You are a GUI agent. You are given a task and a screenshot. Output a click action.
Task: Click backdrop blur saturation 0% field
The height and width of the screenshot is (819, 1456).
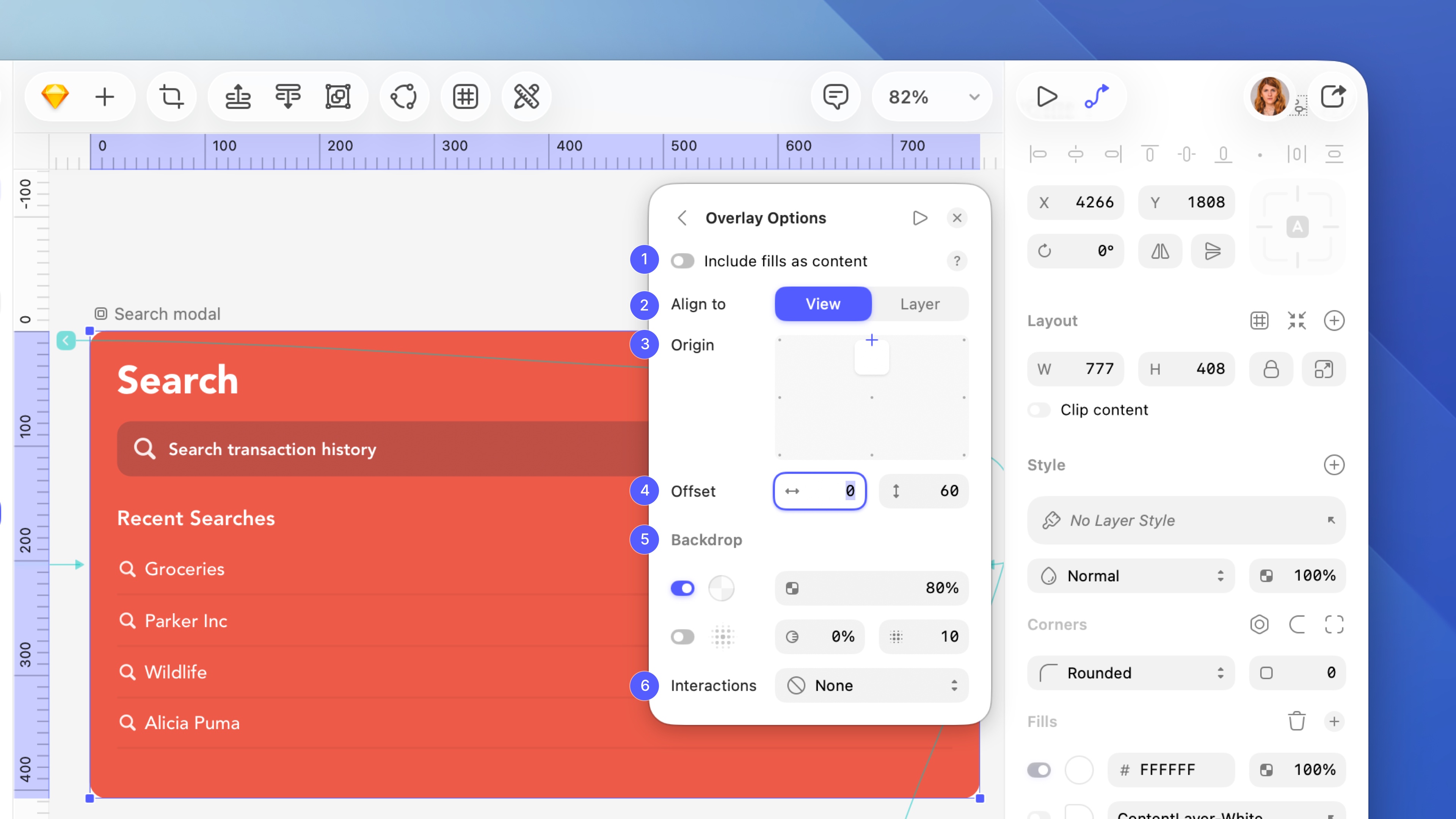tap(819, 637)
